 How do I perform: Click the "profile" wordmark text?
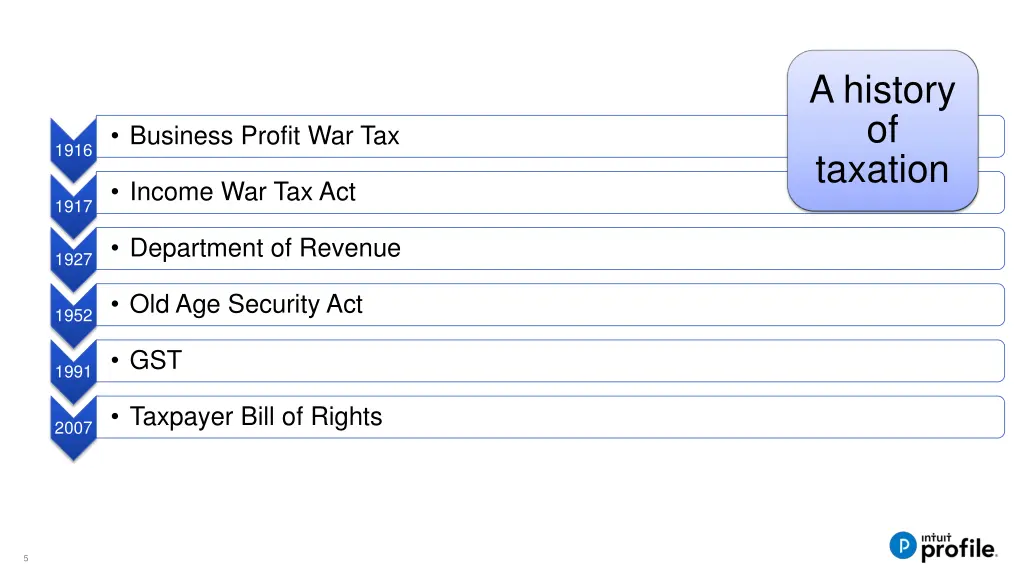pyautogui.click(x=958, y=548)
